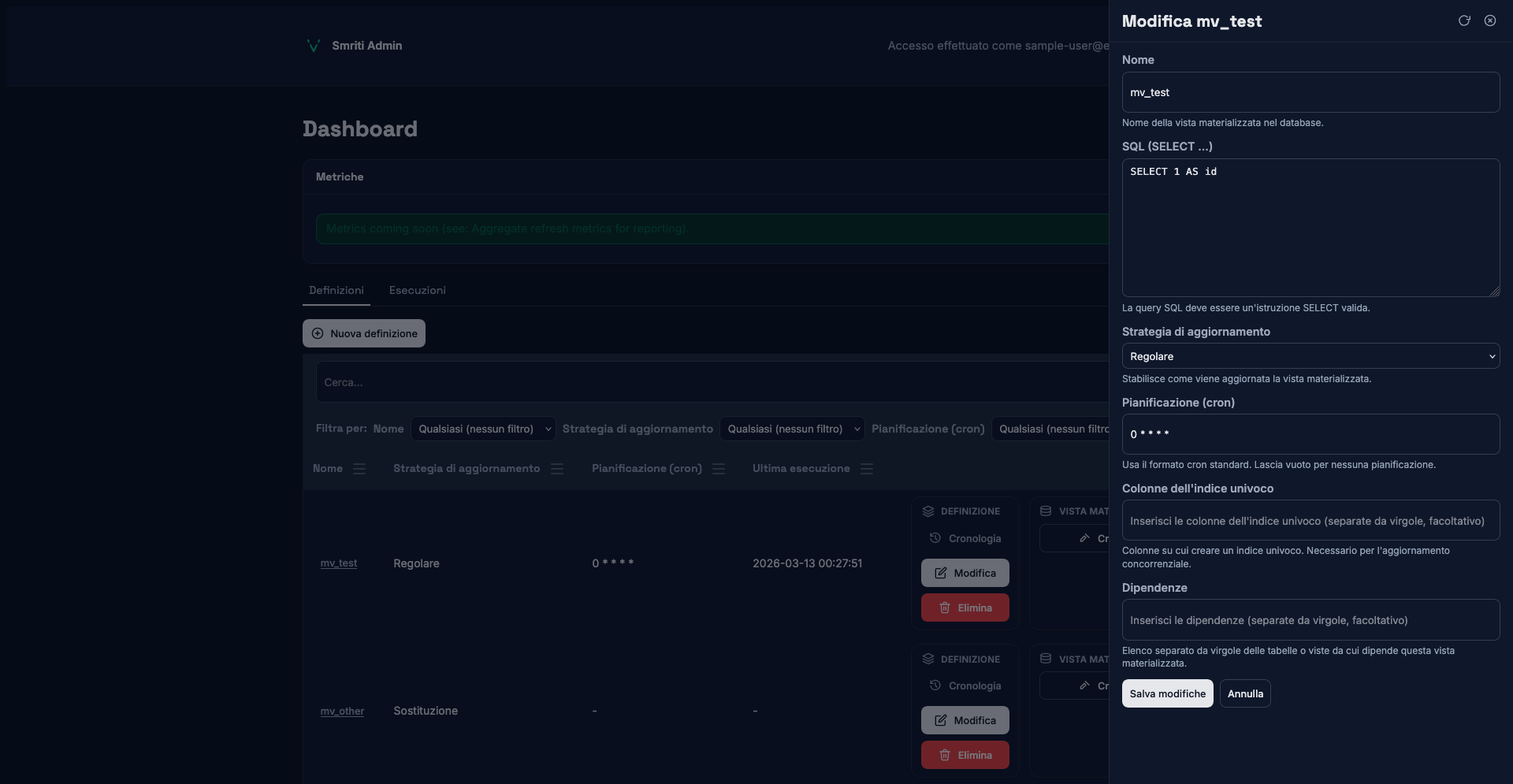Open the Nome filter dropdown
This screenshot has width=1513, height=784.
coord(483,429)
